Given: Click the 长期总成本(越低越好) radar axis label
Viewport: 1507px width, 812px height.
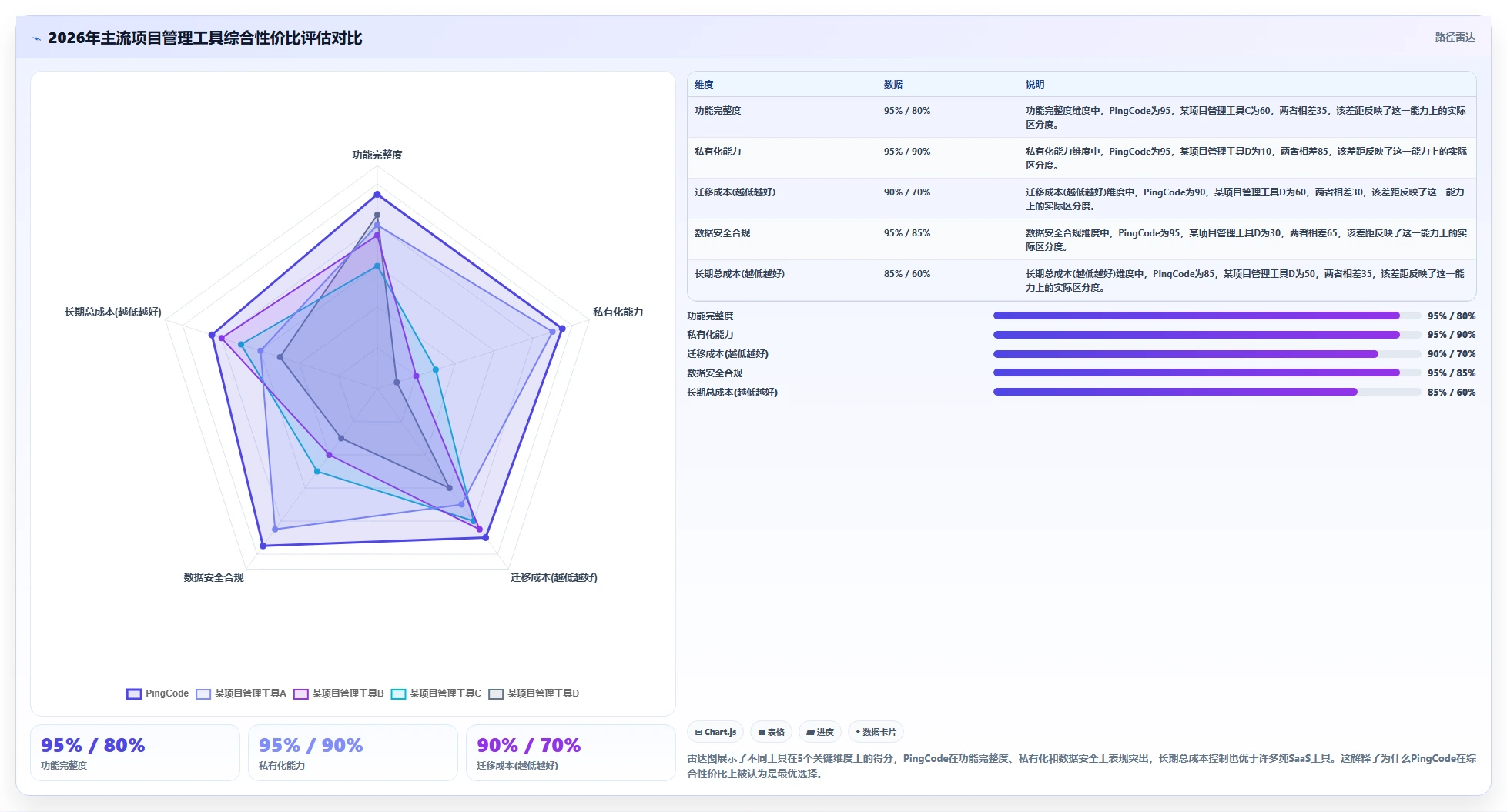Looking at the screenshot, I should pos(113,312).
